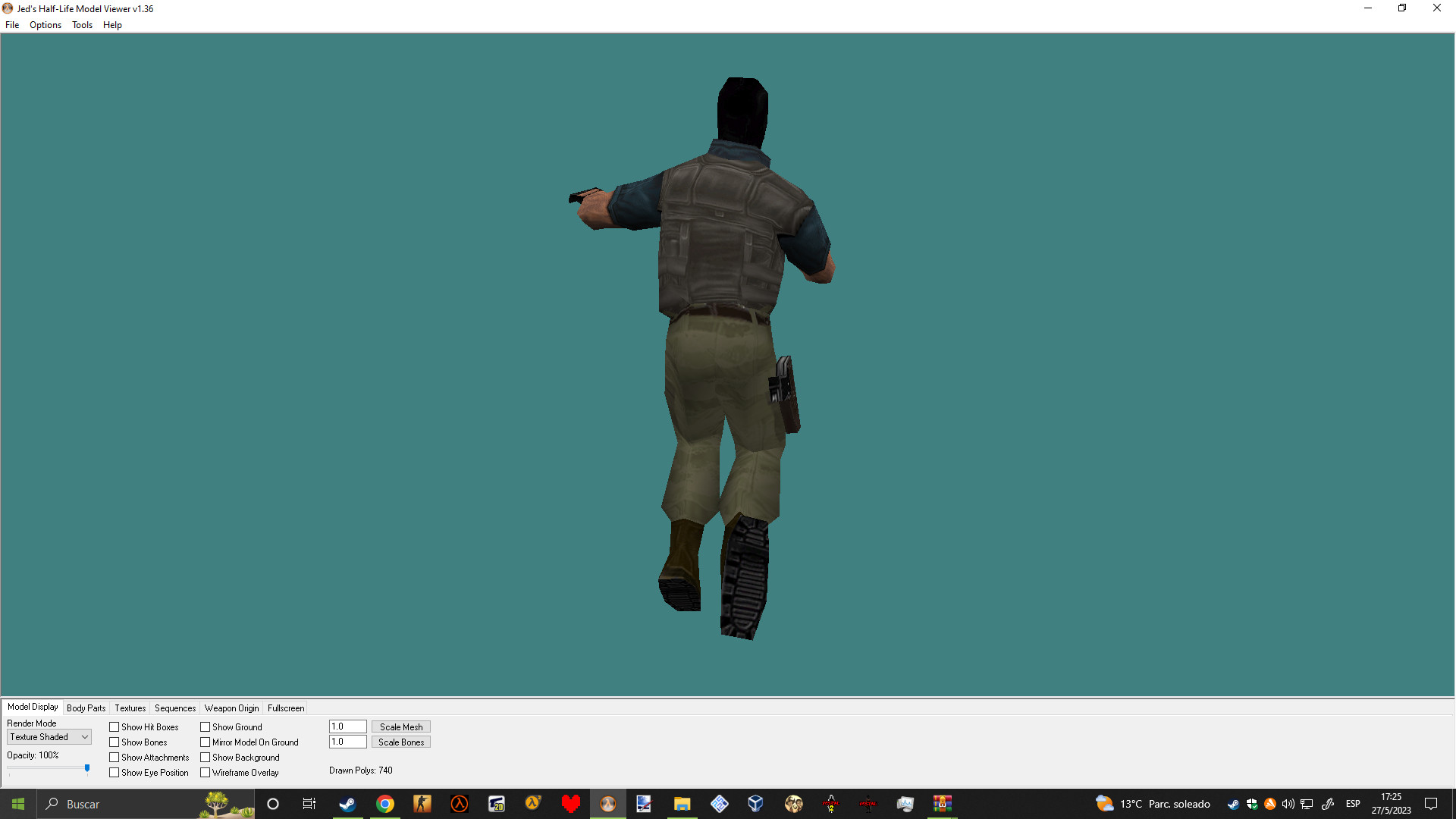
Task: Enable Mirror Model On Ground
Action: [206, 742]
